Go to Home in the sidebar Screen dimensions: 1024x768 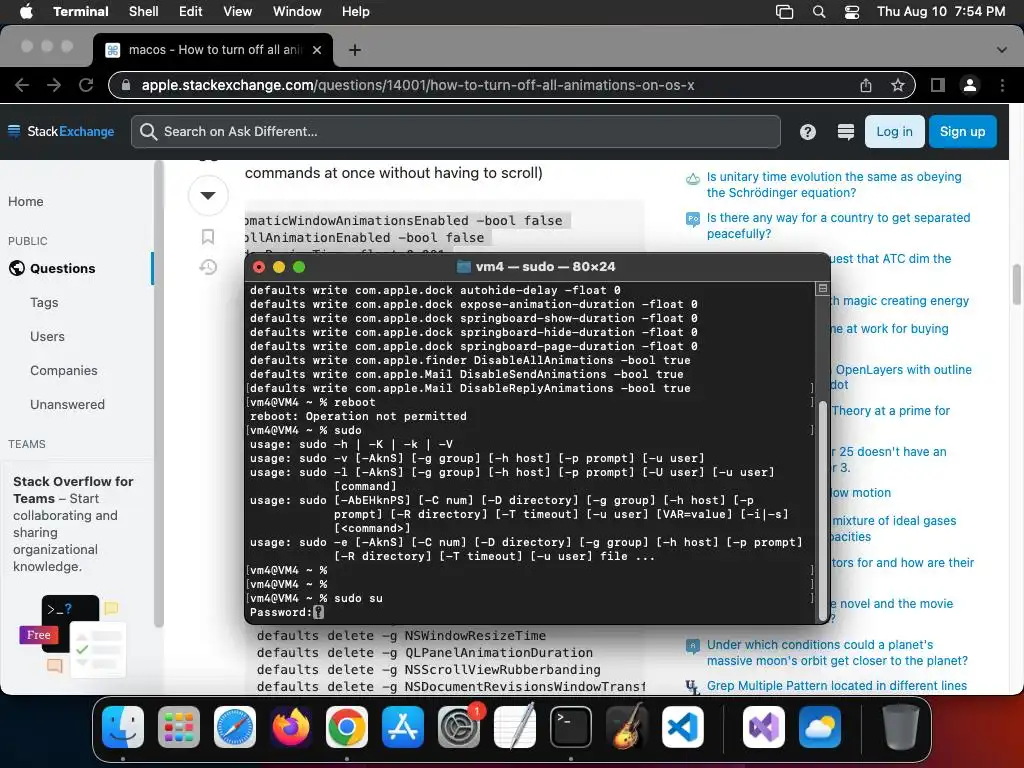pos(26,201)
